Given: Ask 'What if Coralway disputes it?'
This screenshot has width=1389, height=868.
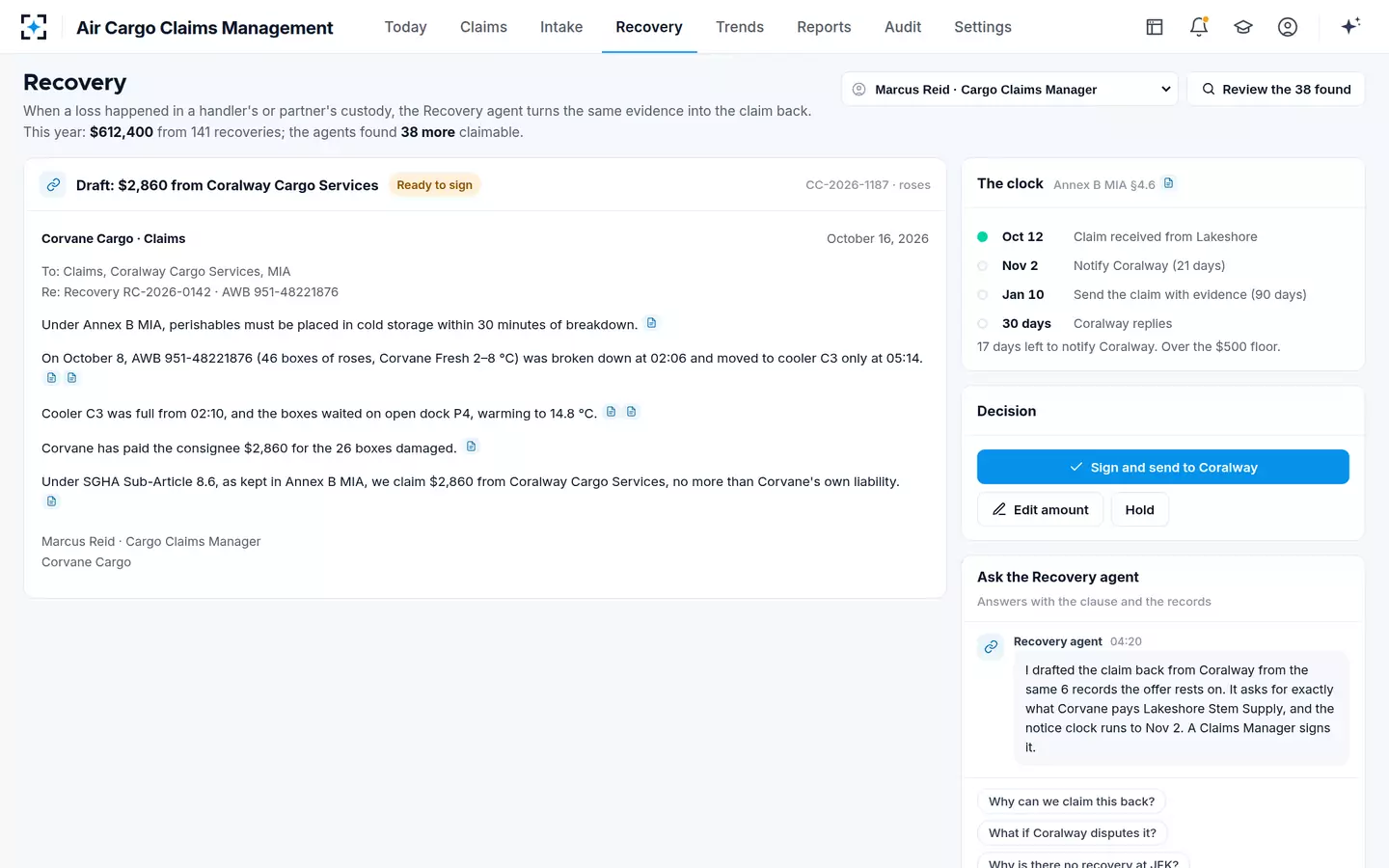Looking at the screenshot, I should coord(1073,833).
